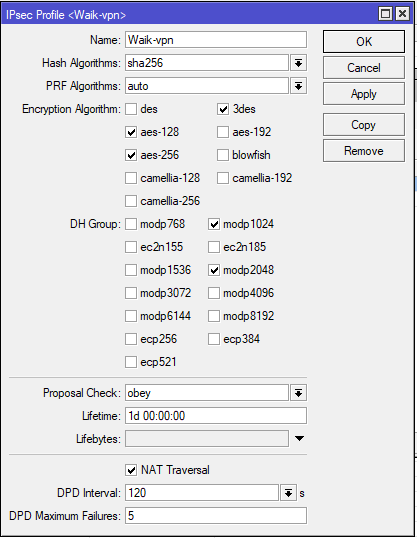The image size is (417, 538).
Task: Uncheck the modp2048 checkbox
Action: click(214, 270)
